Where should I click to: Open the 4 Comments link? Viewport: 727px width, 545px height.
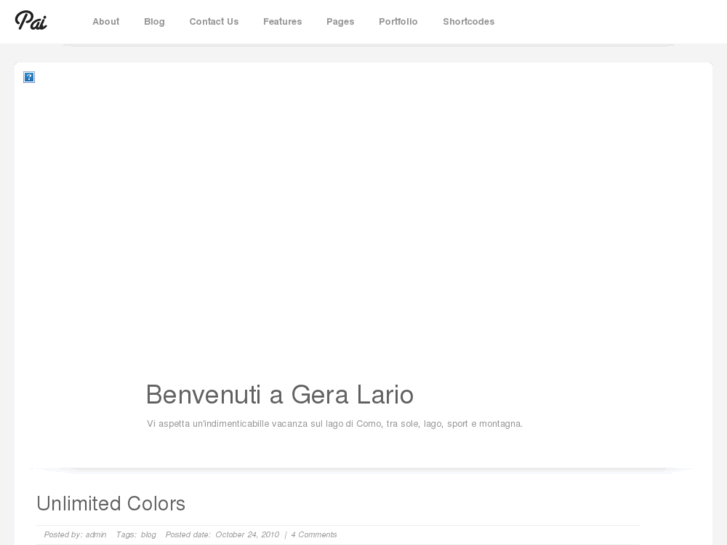(314, 534)
